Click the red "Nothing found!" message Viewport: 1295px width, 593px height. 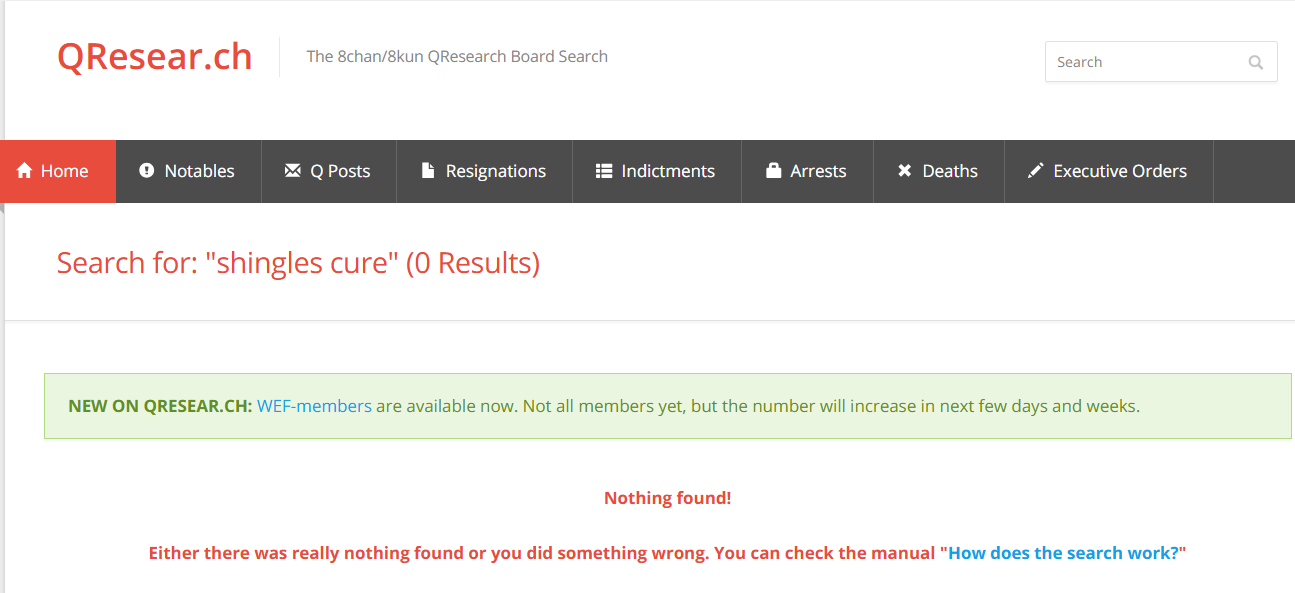coord(667,498)
